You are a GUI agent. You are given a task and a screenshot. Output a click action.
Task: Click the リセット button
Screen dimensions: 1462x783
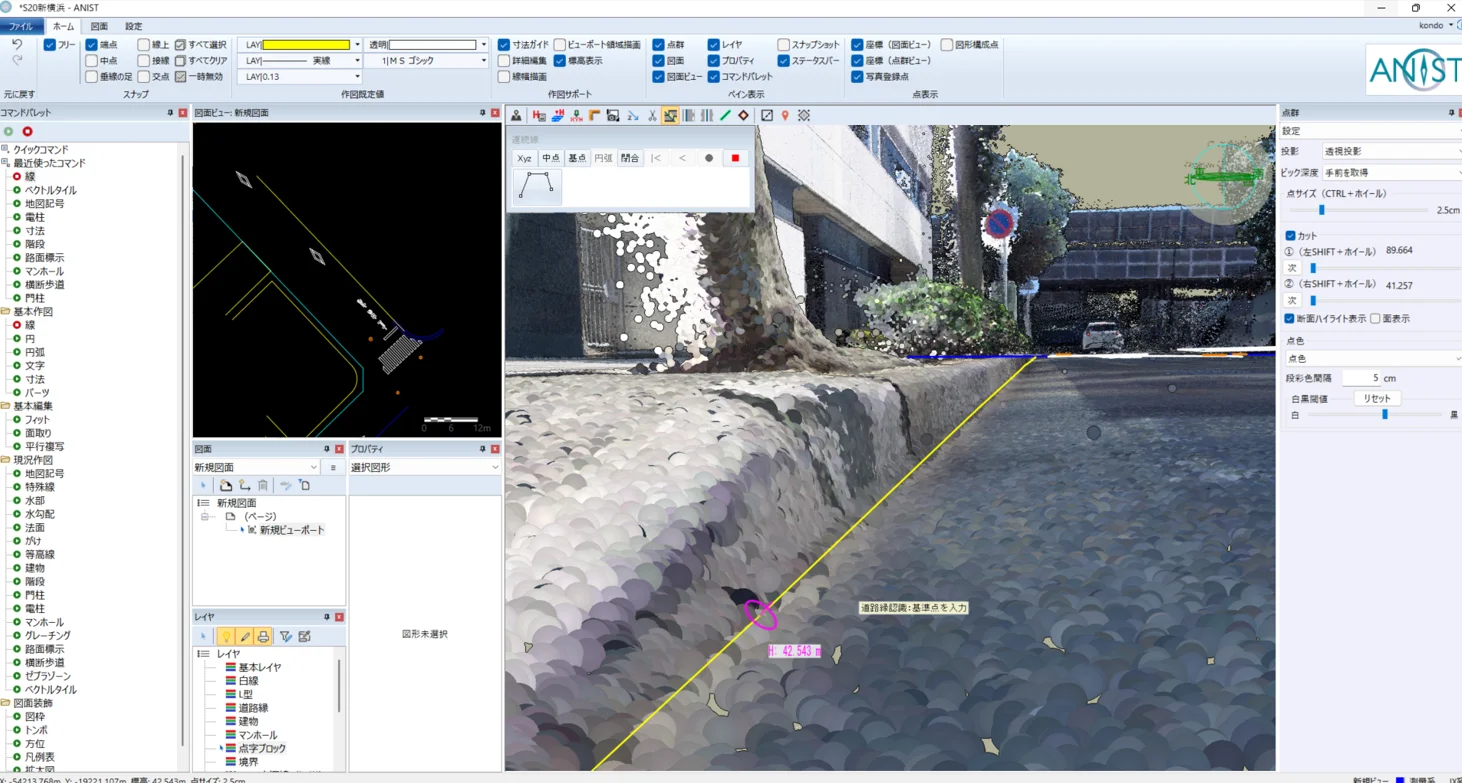(x=1376, y=398)
